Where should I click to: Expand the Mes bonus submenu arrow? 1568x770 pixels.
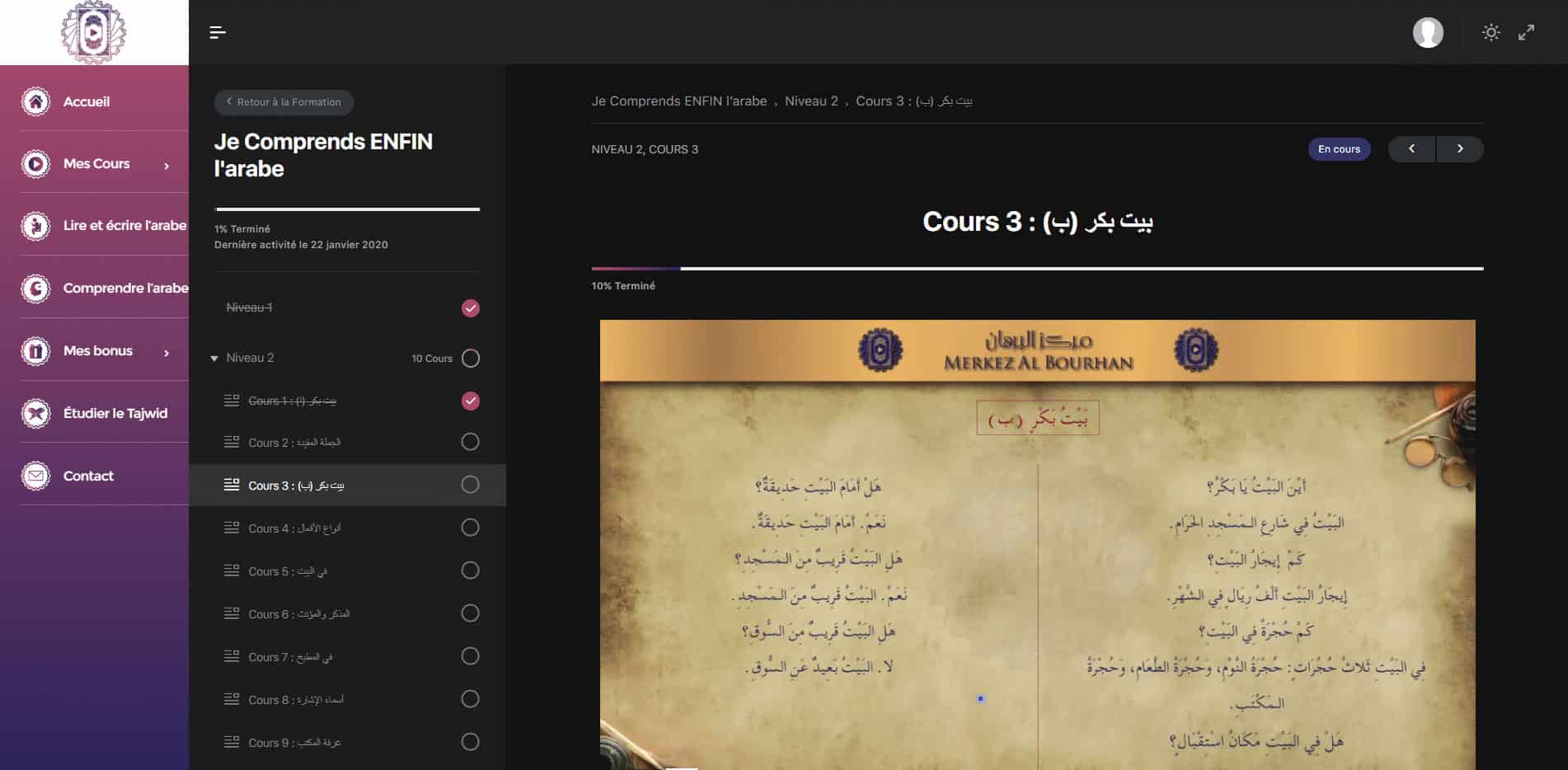[x=167, y=353]
